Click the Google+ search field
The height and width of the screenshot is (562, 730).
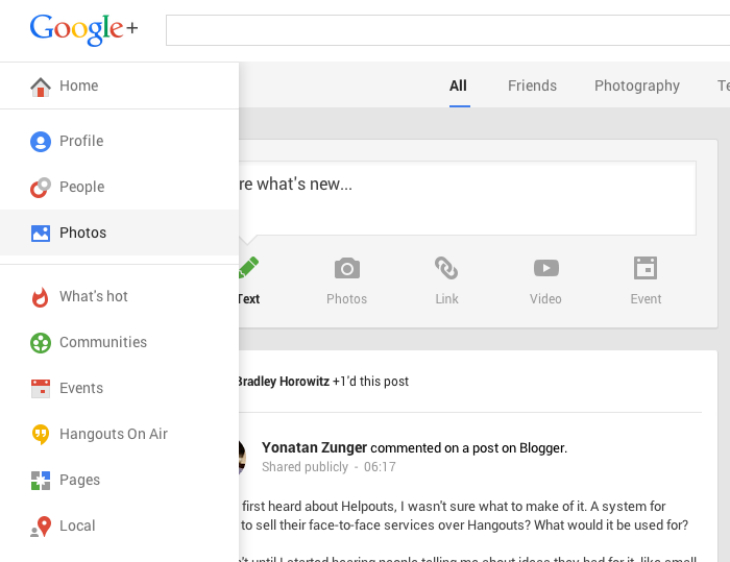tap(448, 30)
